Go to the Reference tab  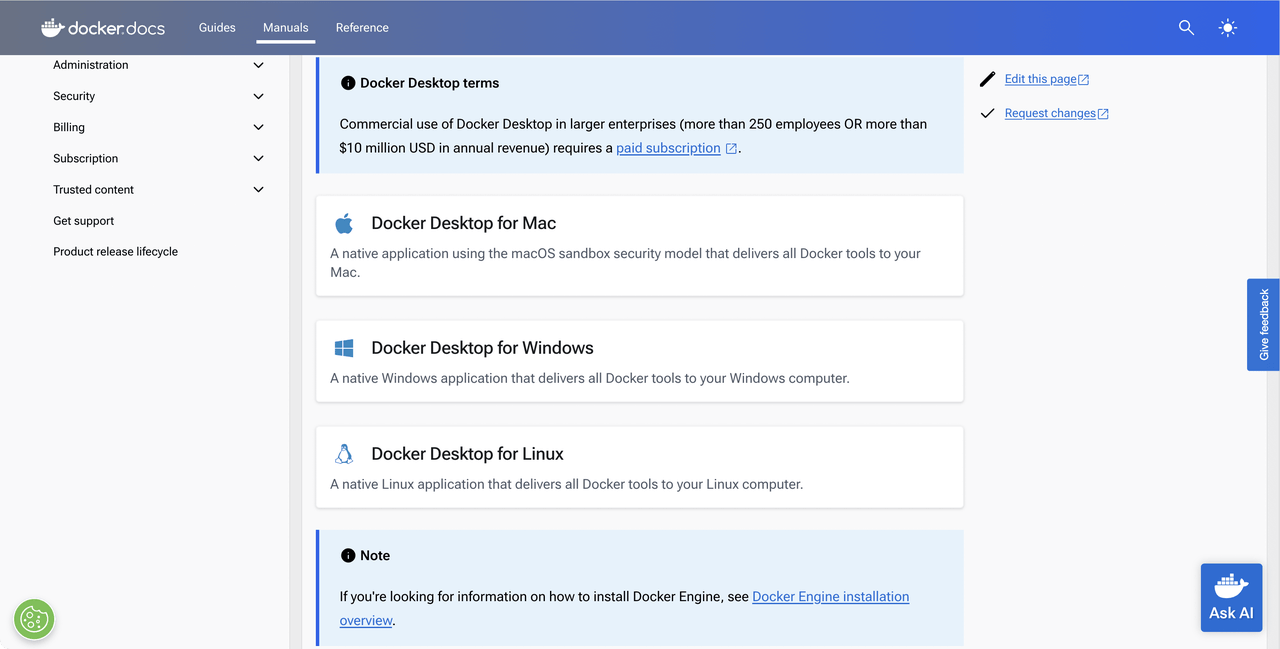[x=362, y=28]
